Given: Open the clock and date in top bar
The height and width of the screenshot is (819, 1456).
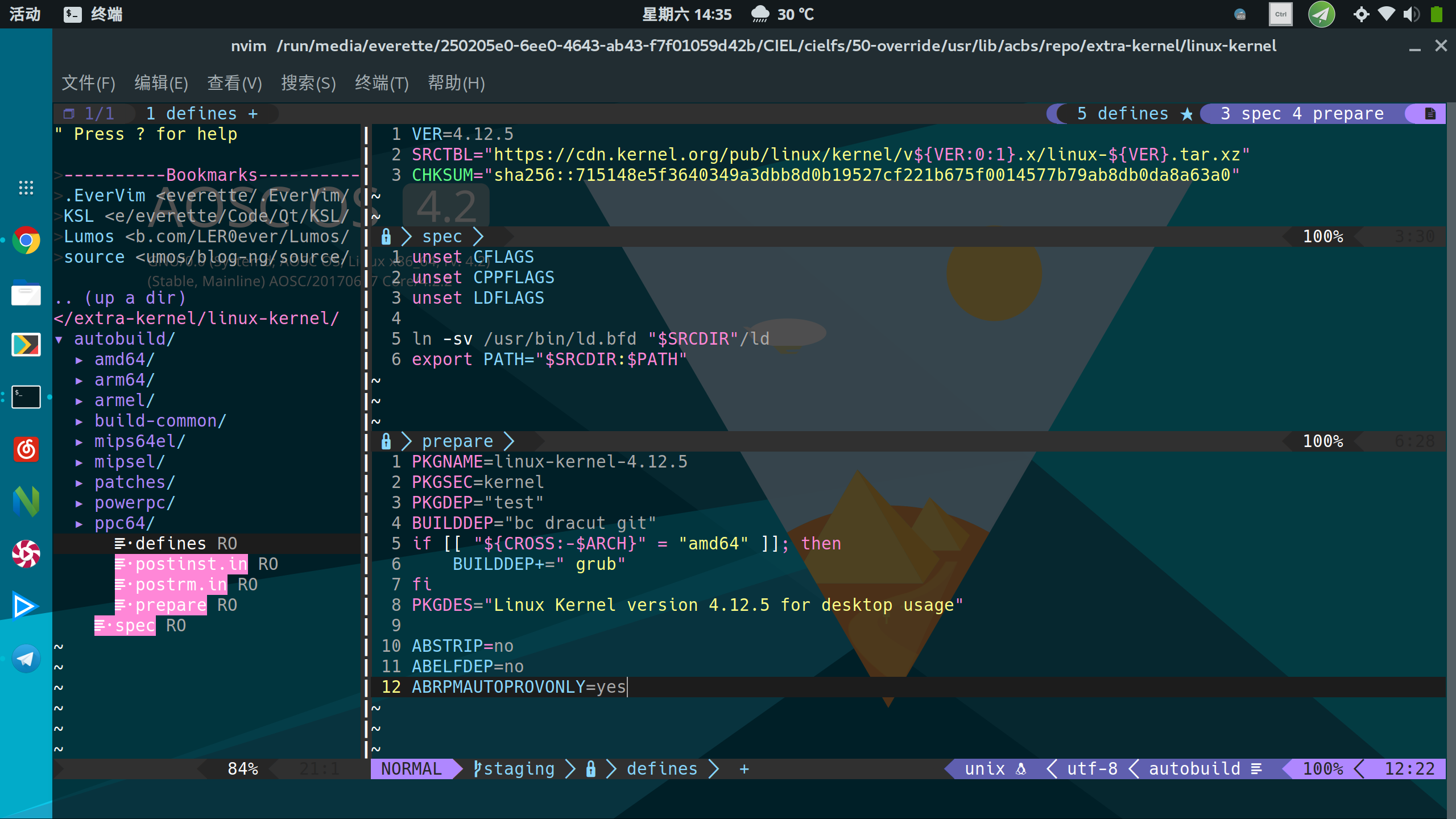Looking at the screenshot, I should [686, 14].
